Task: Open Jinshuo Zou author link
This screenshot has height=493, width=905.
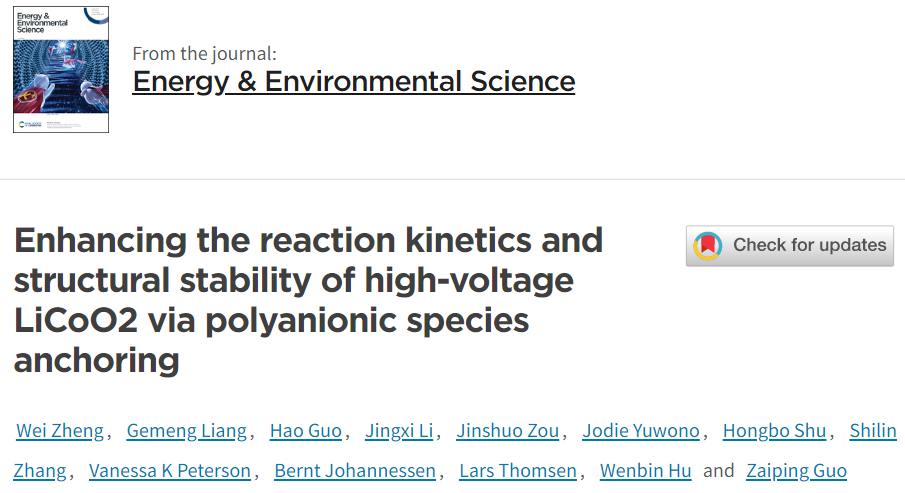Action: pos(508,431)
